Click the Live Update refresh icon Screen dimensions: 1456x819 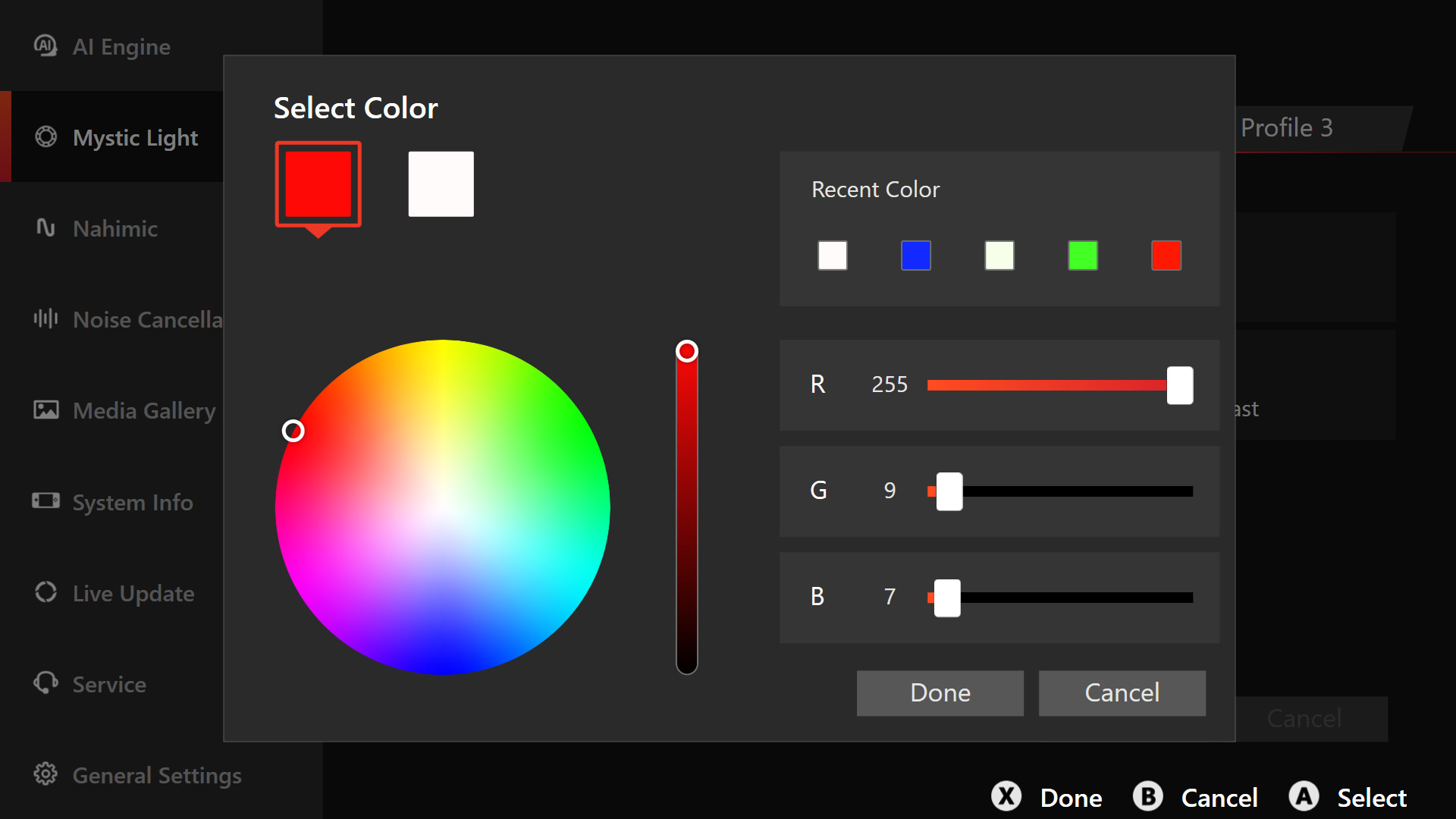pos(45,591)
